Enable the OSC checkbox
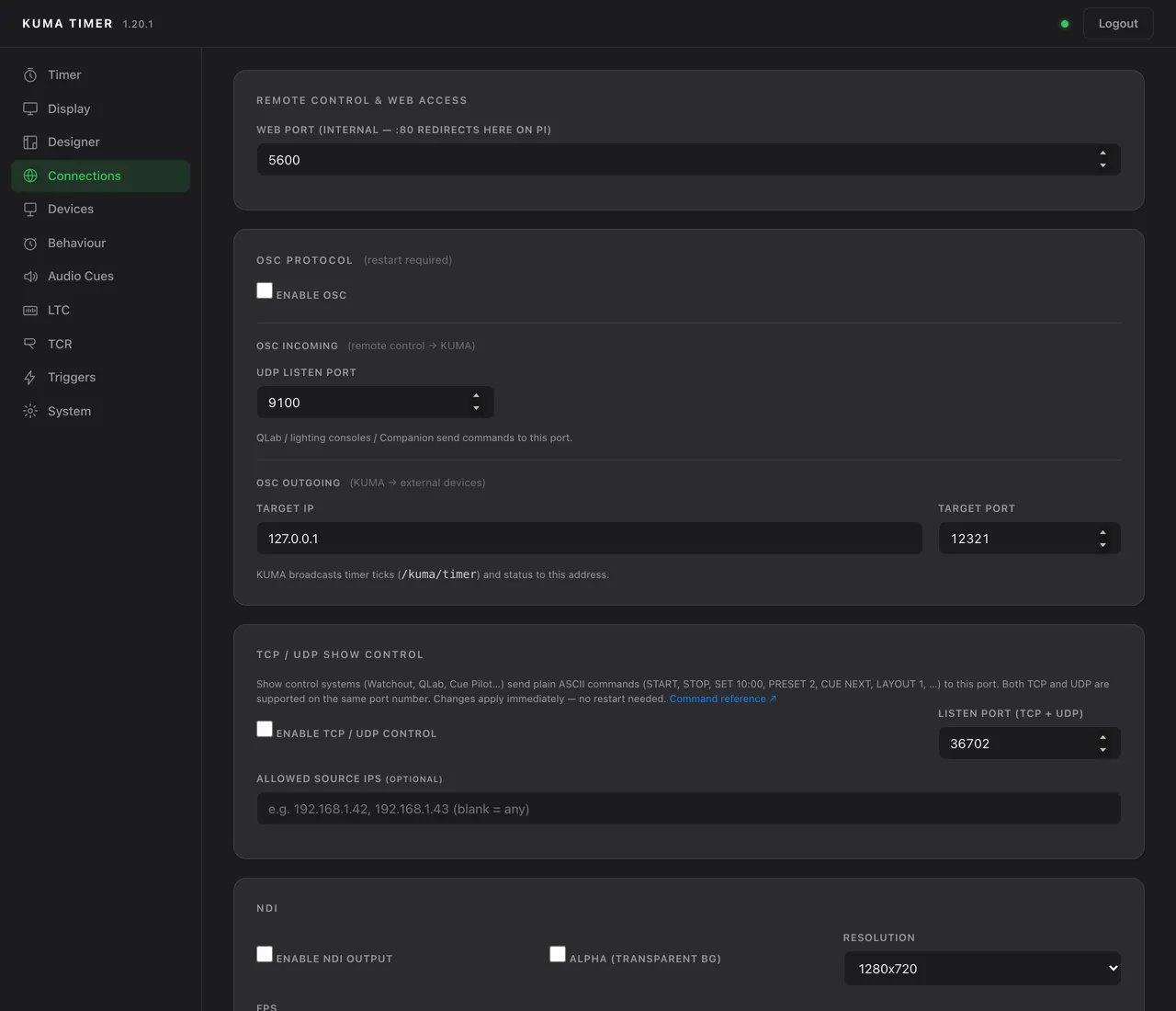 coord(265,290)
